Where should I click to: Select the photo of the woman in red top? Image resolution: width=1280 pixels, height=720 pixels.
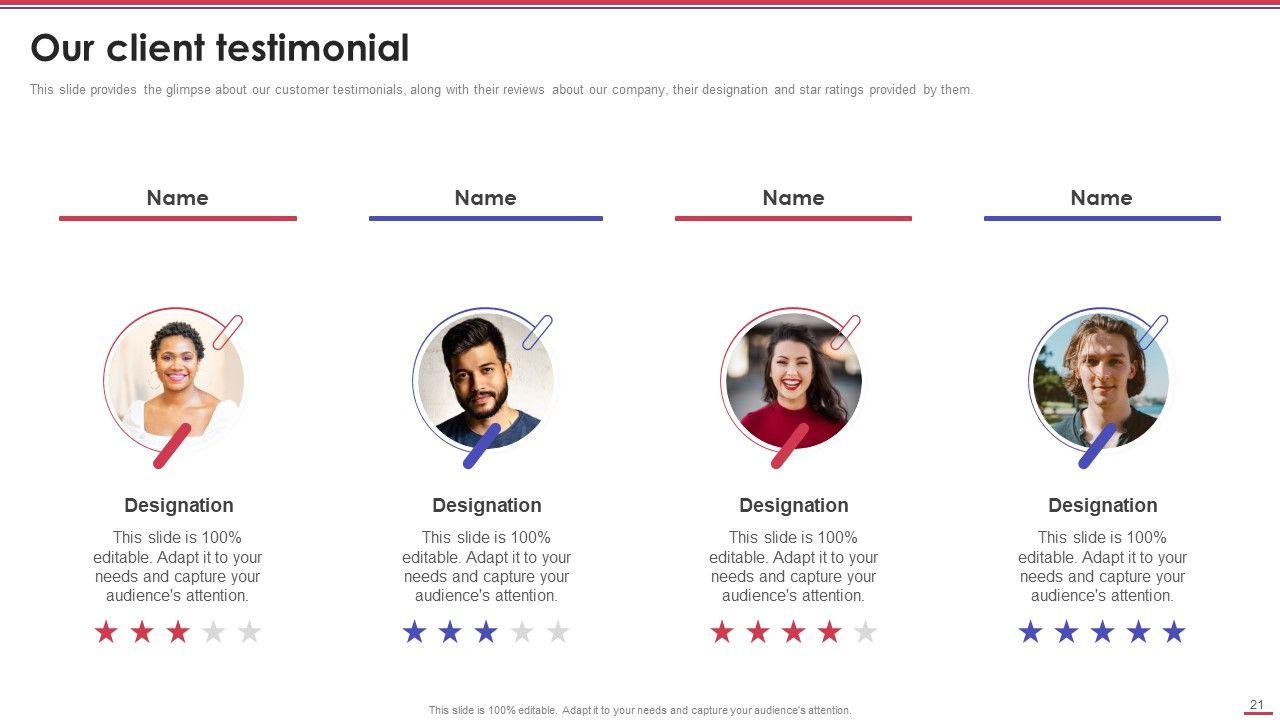(x=793, y=382)
